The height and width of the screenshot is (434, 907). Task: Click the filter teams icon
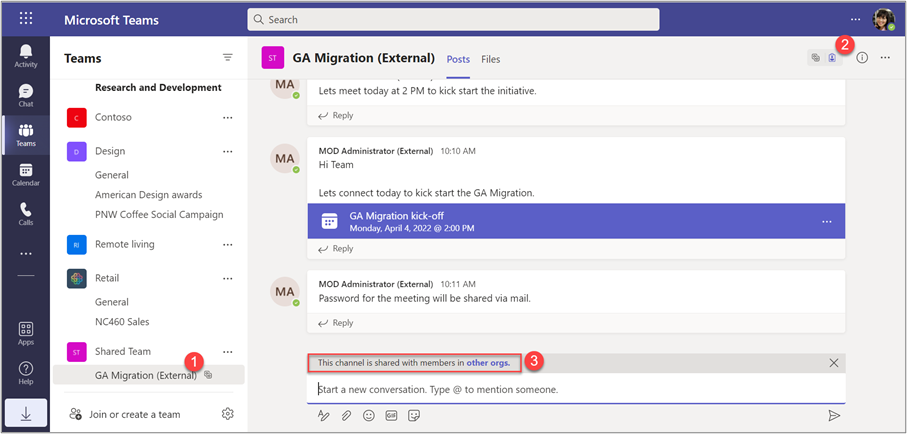[x=228, y=58]
